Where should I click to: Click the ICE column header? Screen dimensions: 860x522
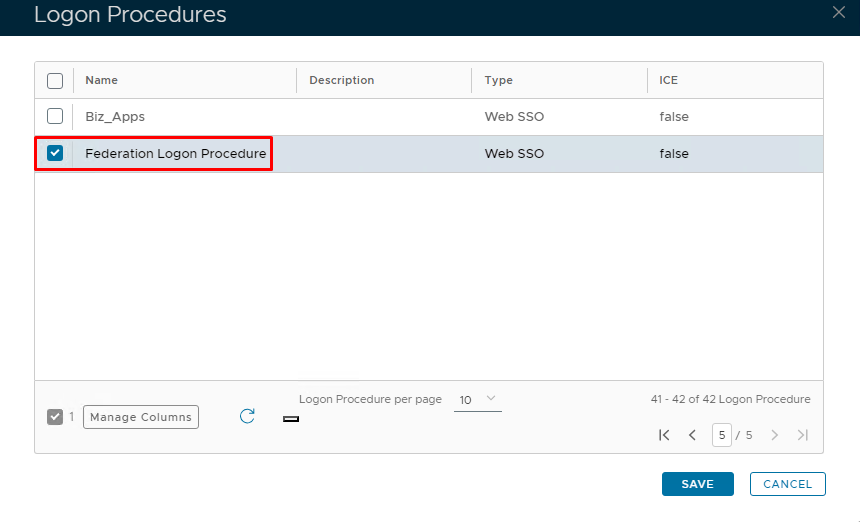pyautogui.click(x=668, y=80)
